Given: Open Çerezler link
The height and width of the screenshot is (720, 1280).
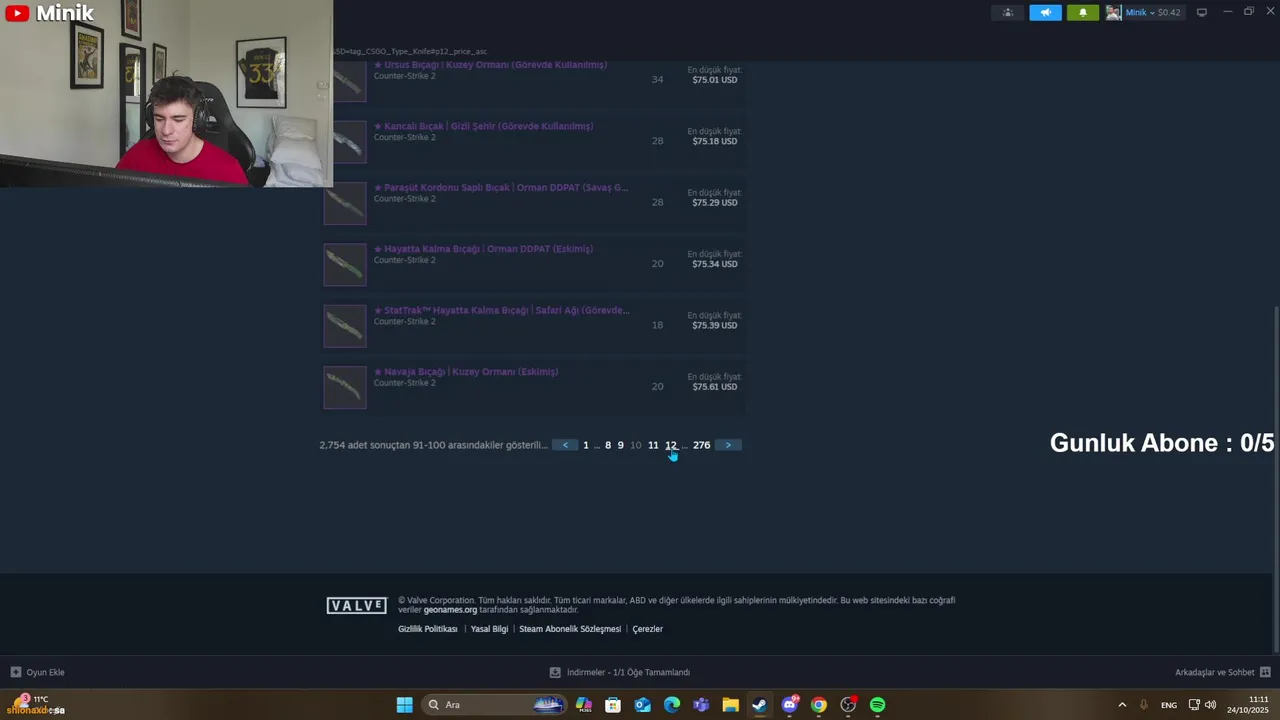Looking at the screenshot, I should [648, 629].
